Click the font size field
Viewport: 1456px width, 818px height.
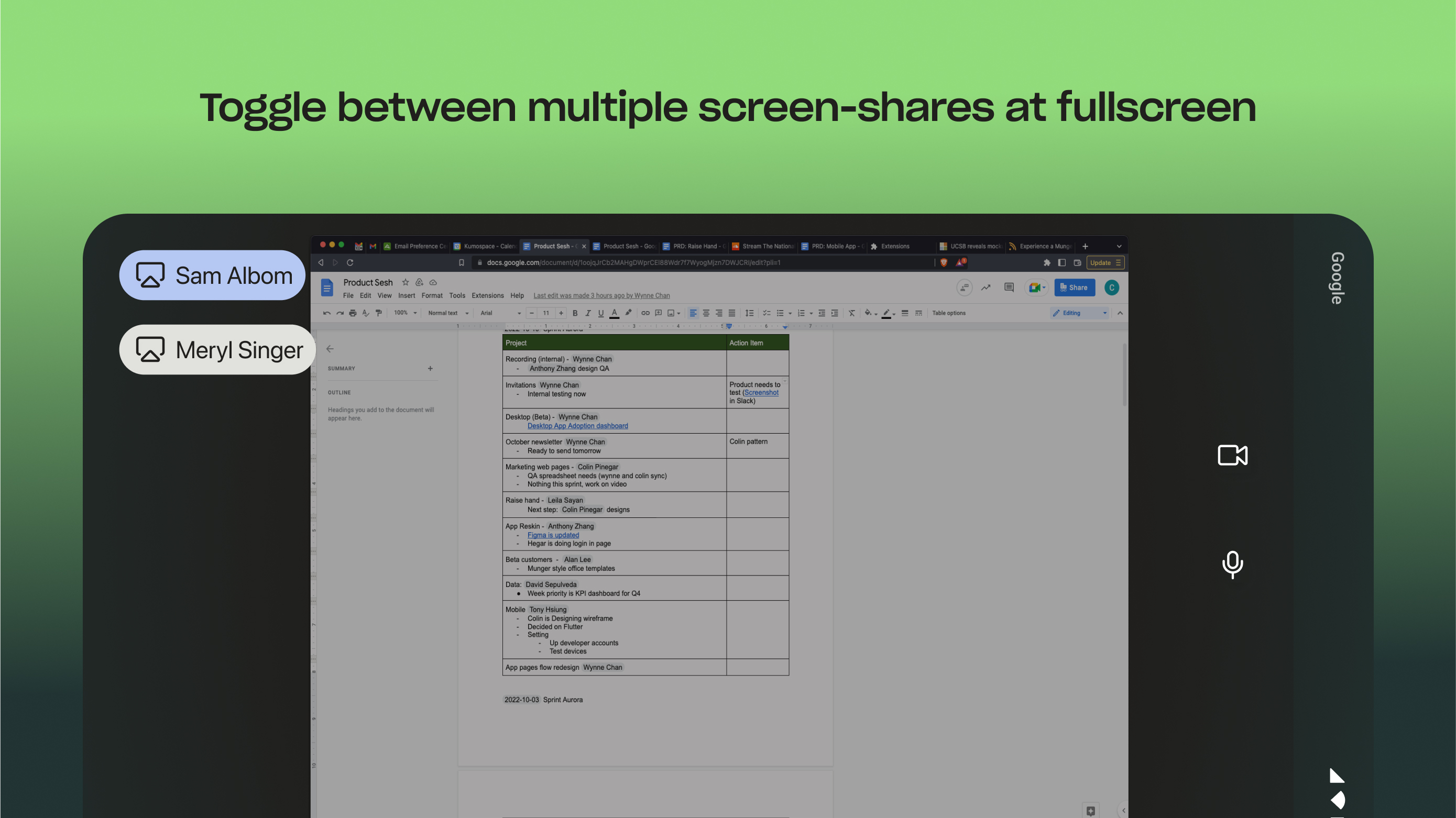(546, 313)
